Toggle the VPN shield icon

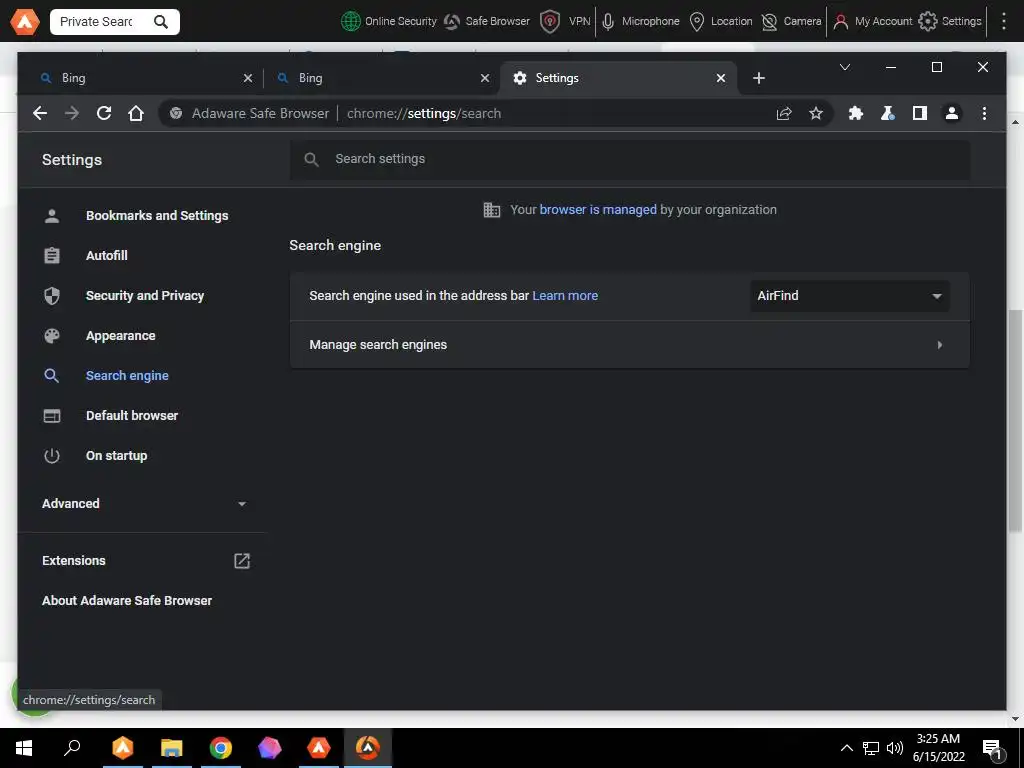coord(550,22)
